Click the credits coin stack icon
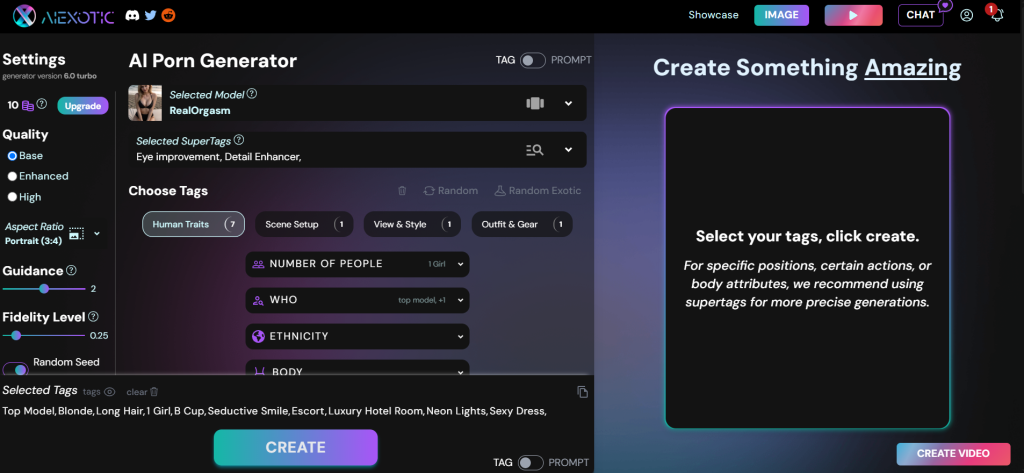This screenshot has width=1024, height=473. (x=27, y=105)
